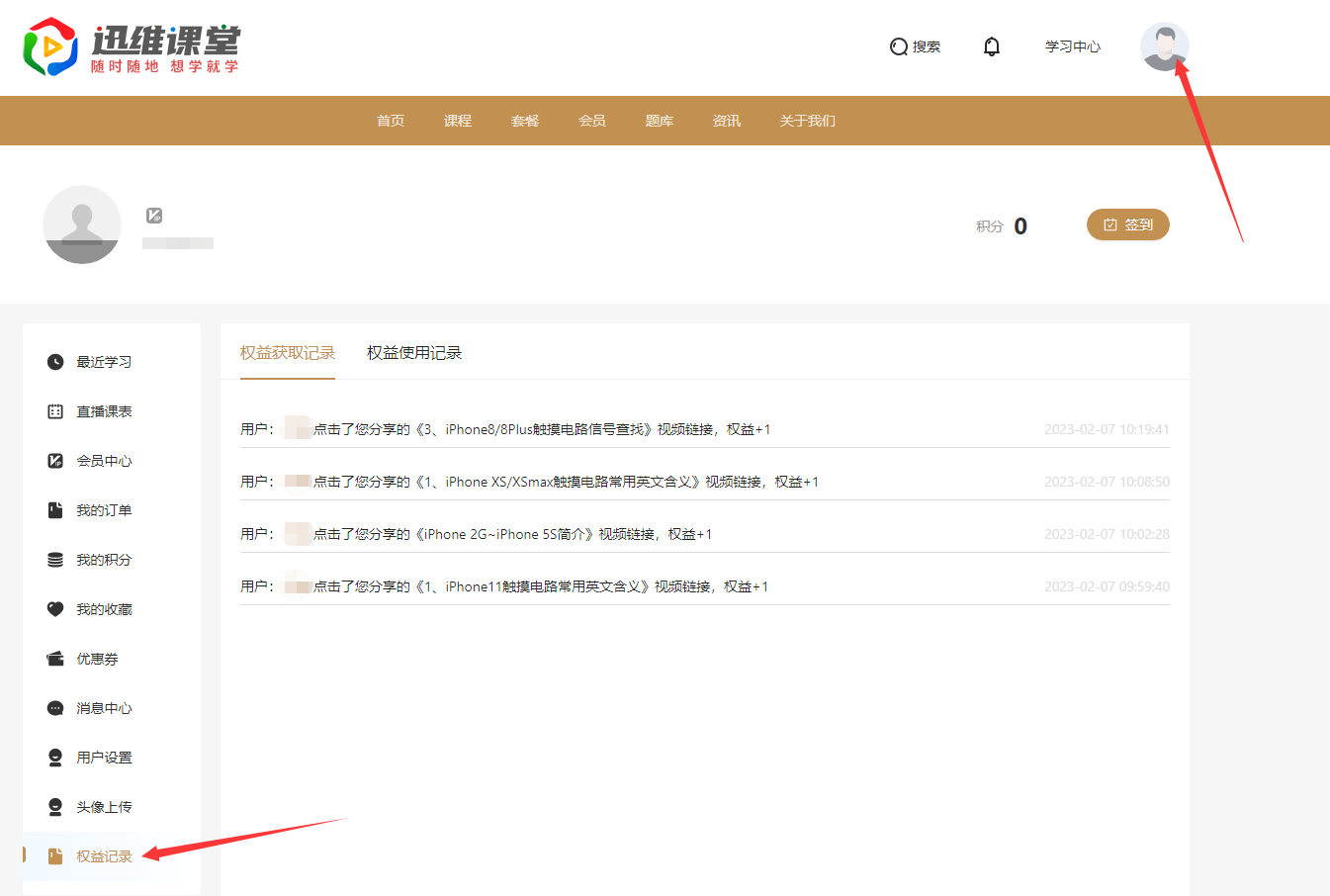1330x896 pixels.
Task: Click the 迅维课堂 logo
Action: click(132, 46)
